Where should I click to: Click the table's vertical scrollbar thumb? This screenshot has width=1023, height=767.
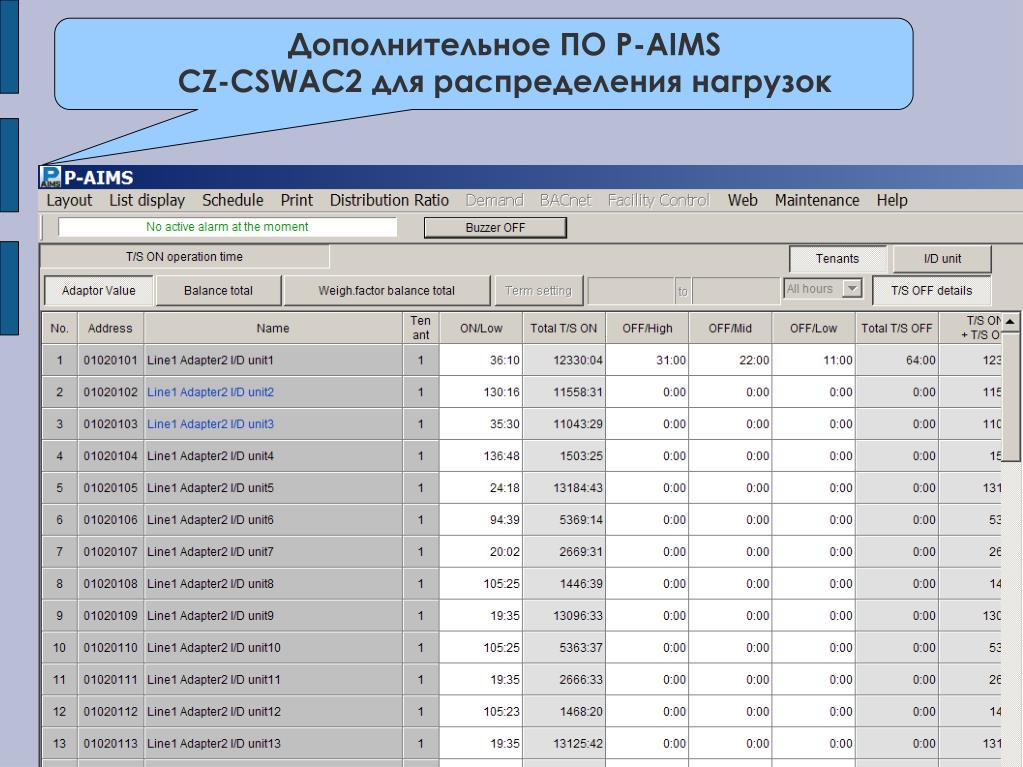[1010, 396]
